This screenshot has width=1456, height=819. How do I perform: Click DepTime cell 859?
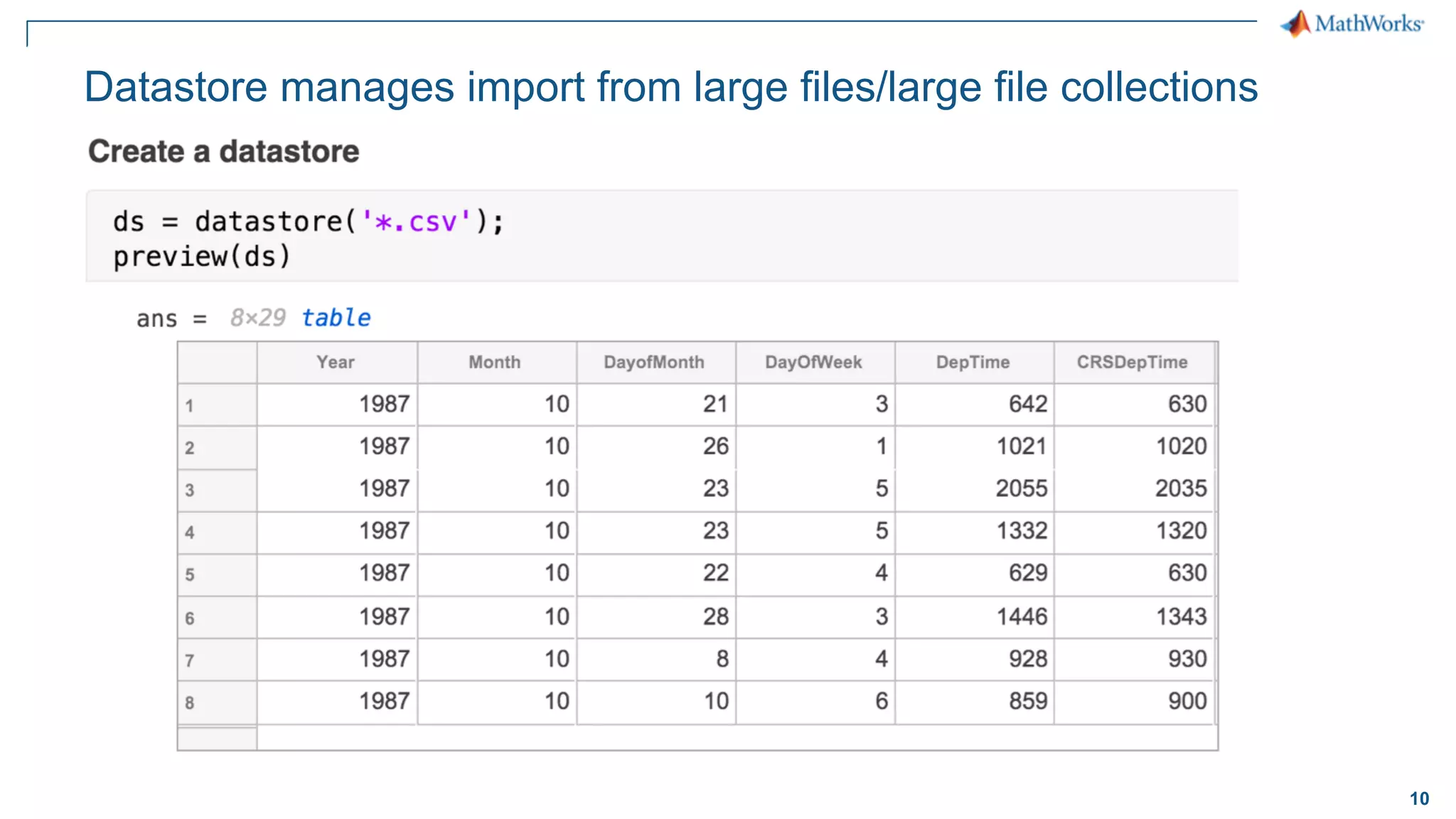click(x=974, y=702)
